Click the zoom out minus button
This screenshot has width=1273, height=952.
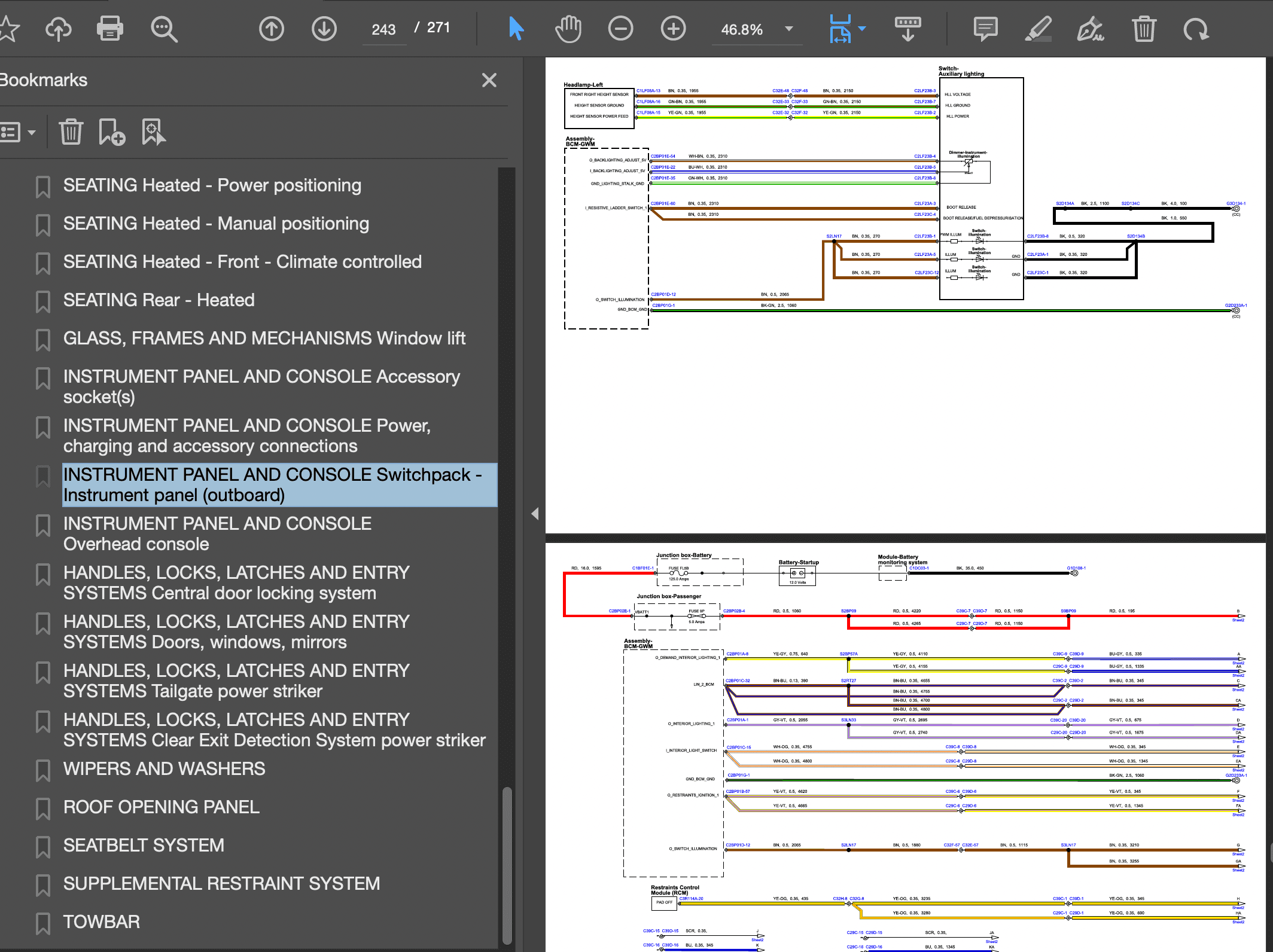point(620,29)
